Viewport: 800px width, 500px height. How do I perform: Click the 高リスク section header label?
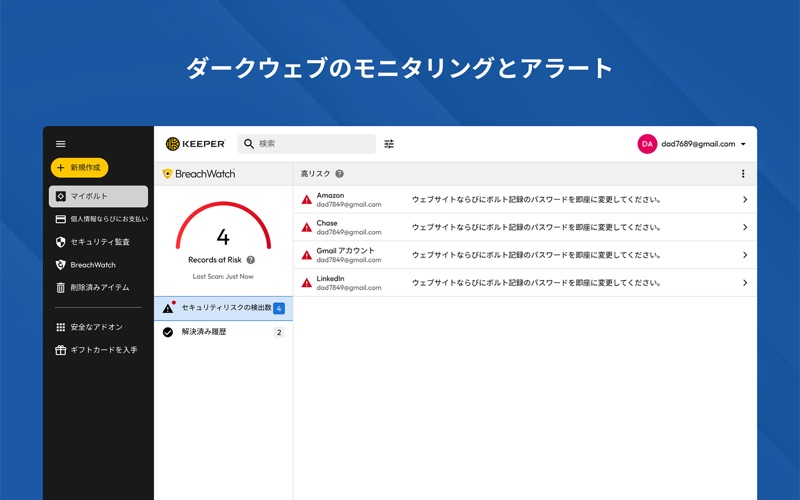[x=315, y=174]
